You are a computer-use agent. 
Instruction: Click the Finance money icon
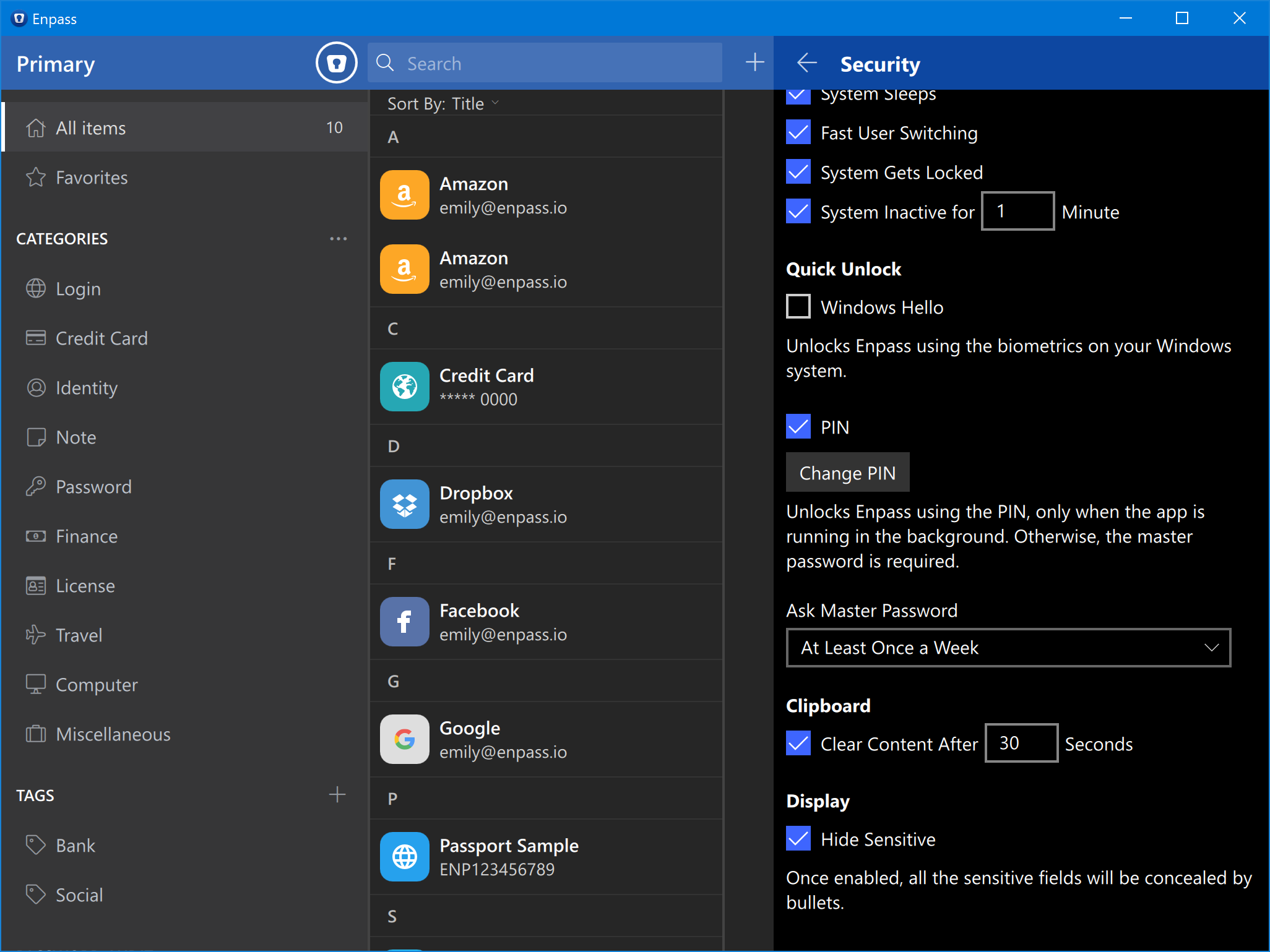36,536
